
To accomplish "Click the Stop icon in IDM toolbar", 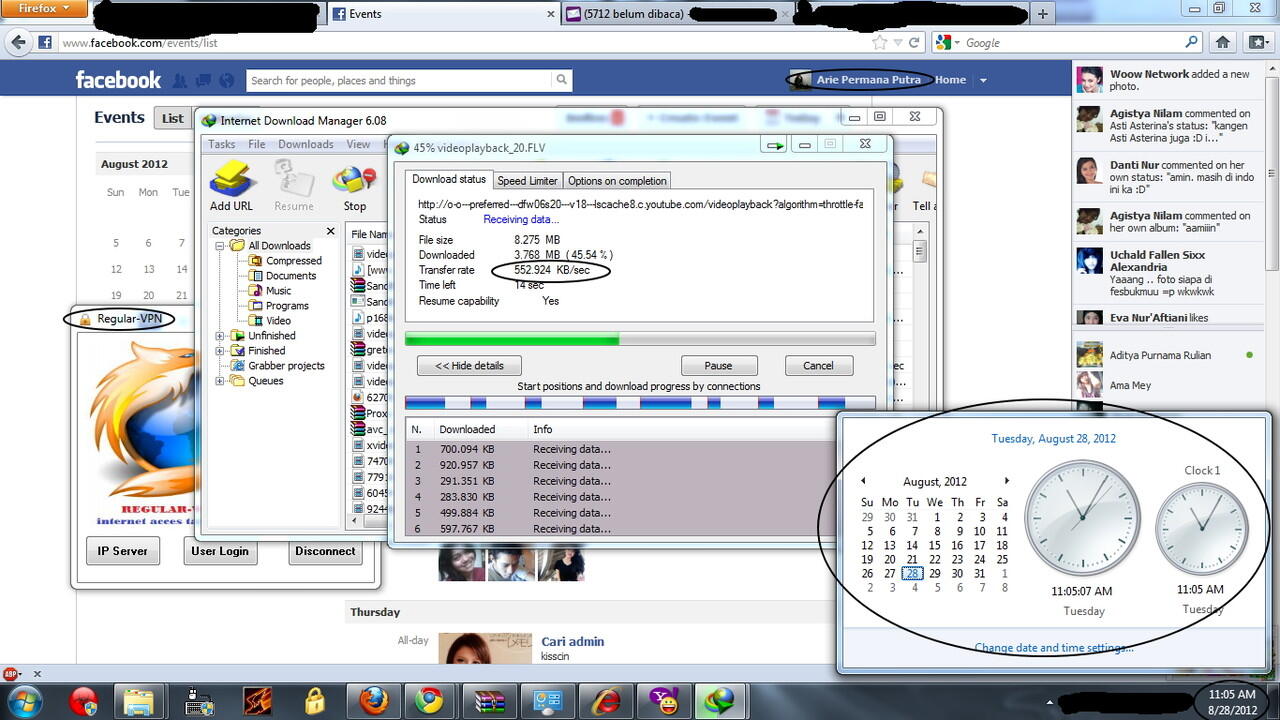I will click(x=354, y=181).
